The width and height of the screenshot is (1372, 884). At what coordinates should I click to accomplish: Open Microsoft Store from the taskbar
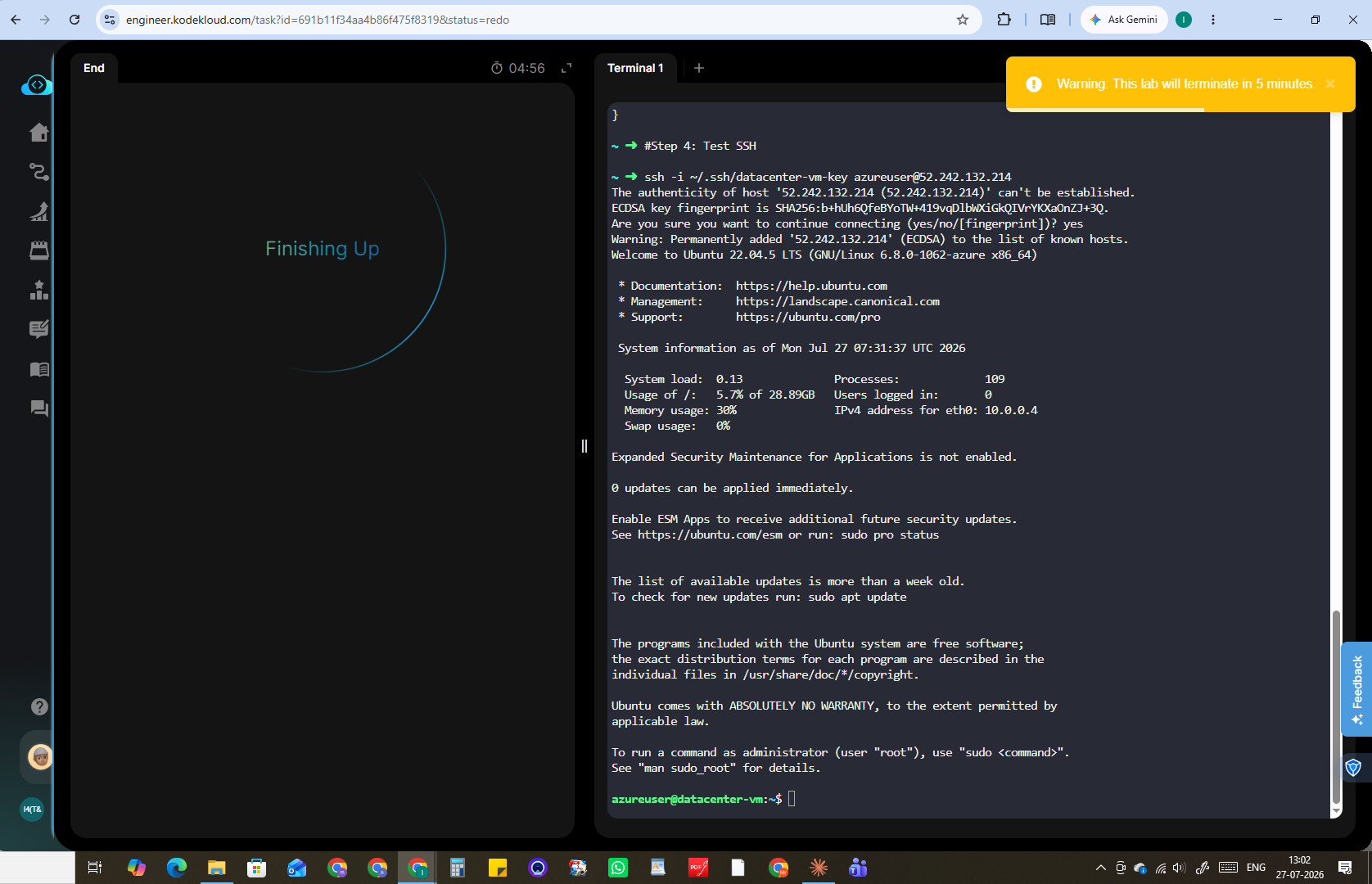pyautogui.click(x=256, y=868)
